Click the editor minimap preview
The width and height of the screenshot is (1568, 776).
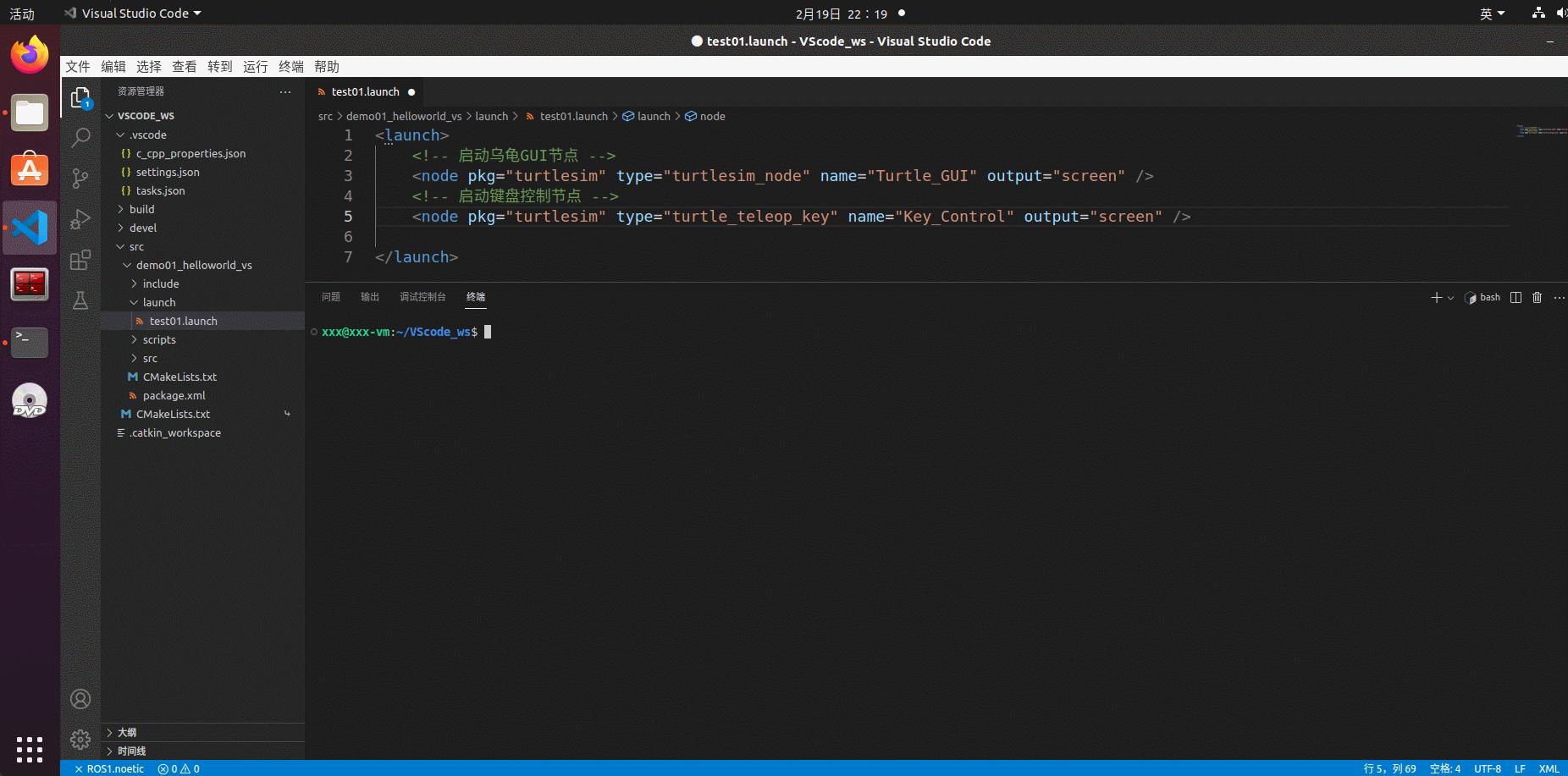click(x=1541, y=131)
